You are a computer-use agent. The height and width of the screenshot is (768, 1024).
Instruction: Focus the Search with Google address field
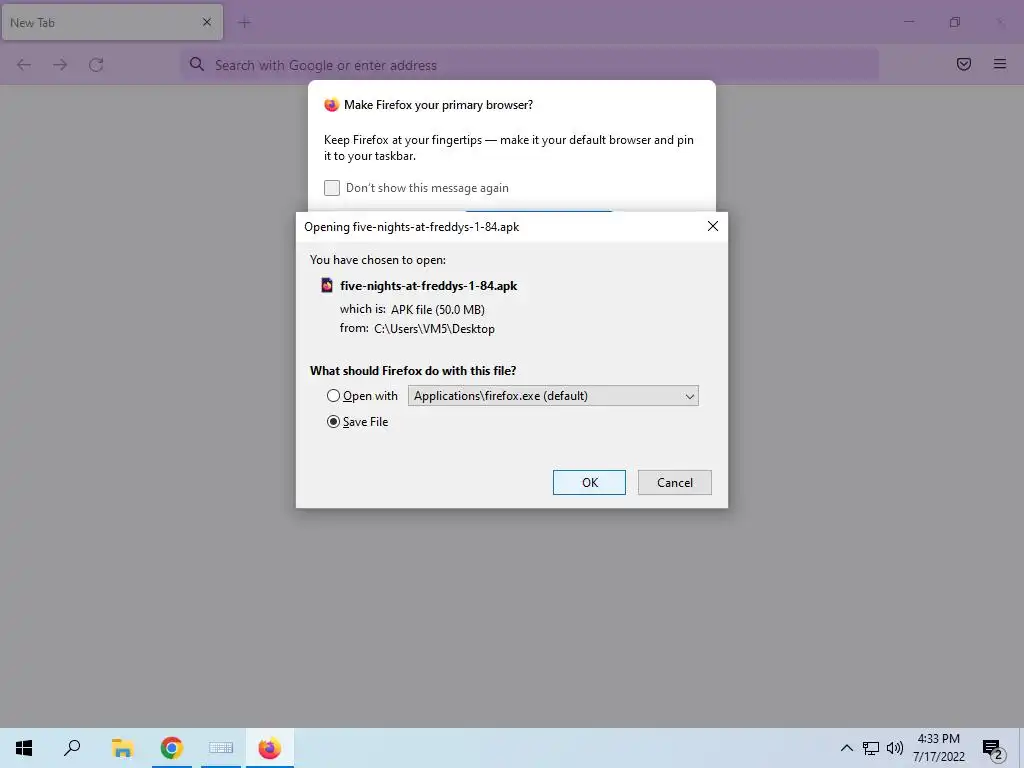click(530, 65)
